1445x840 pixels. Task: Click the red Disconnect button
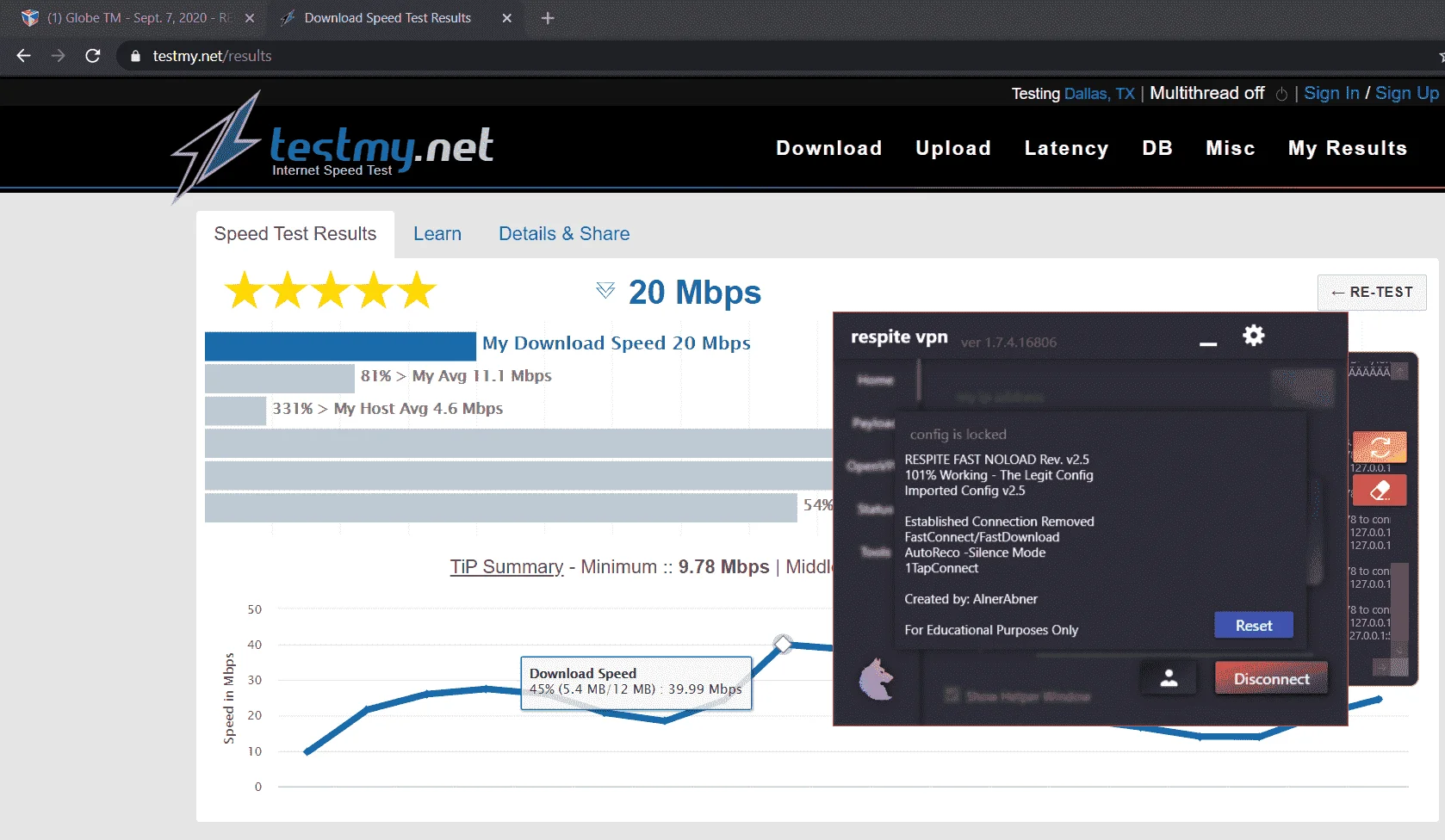[1271, 678]
